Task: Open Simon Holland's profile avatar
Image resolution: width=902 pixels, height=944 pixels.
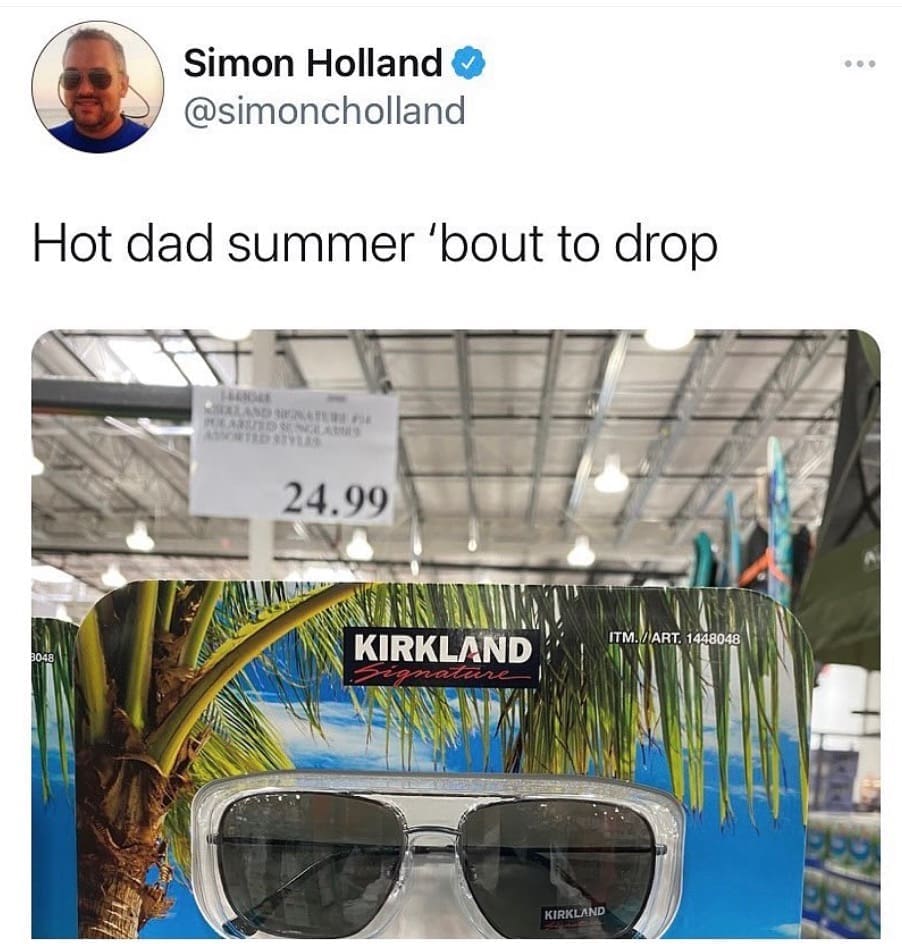Action: tap(98, 87)
